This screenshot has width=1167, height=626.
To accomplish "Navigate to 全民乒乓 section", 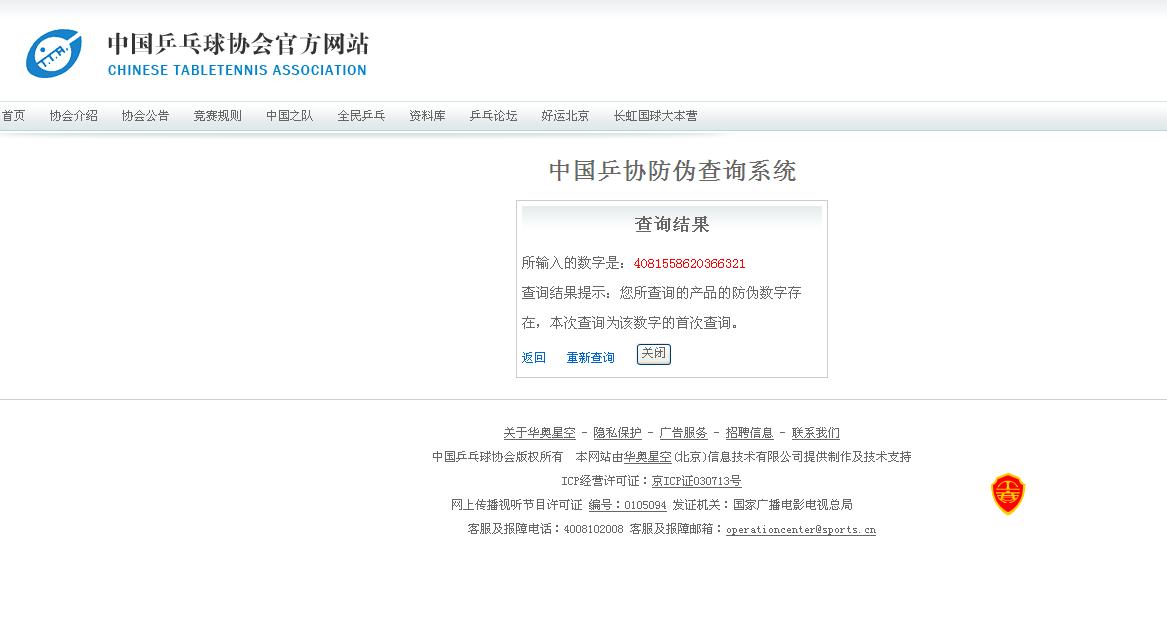I will point(362,116).
